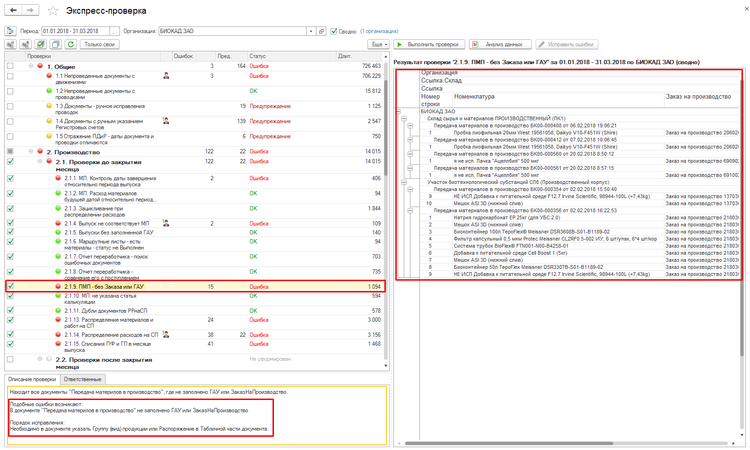
Task: Collapse Склад сырья и материалов ПРОИЗВОДСТВЕННЫЙ group
Action: 404,119
